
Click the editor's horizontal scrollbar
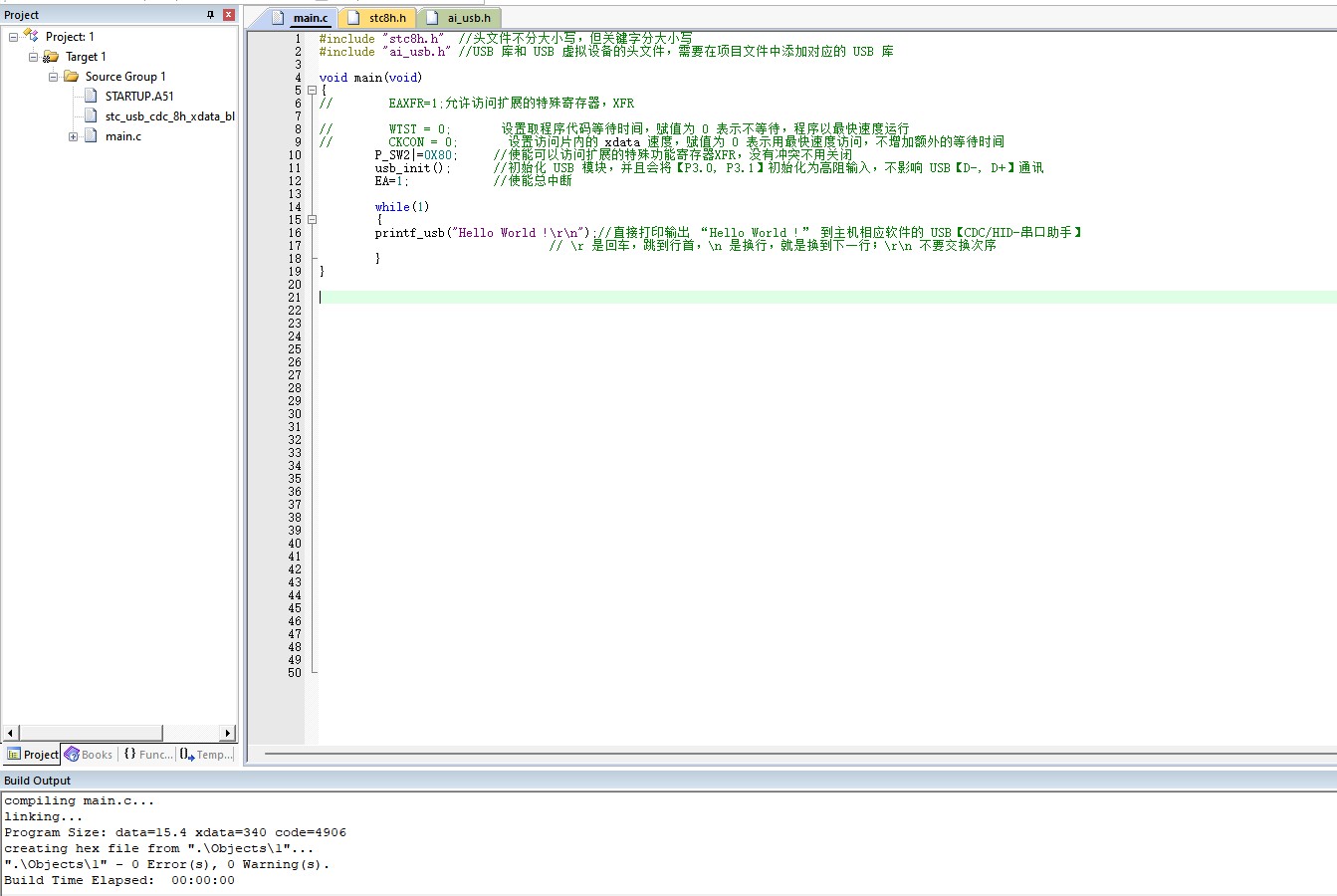coord(799,754)
